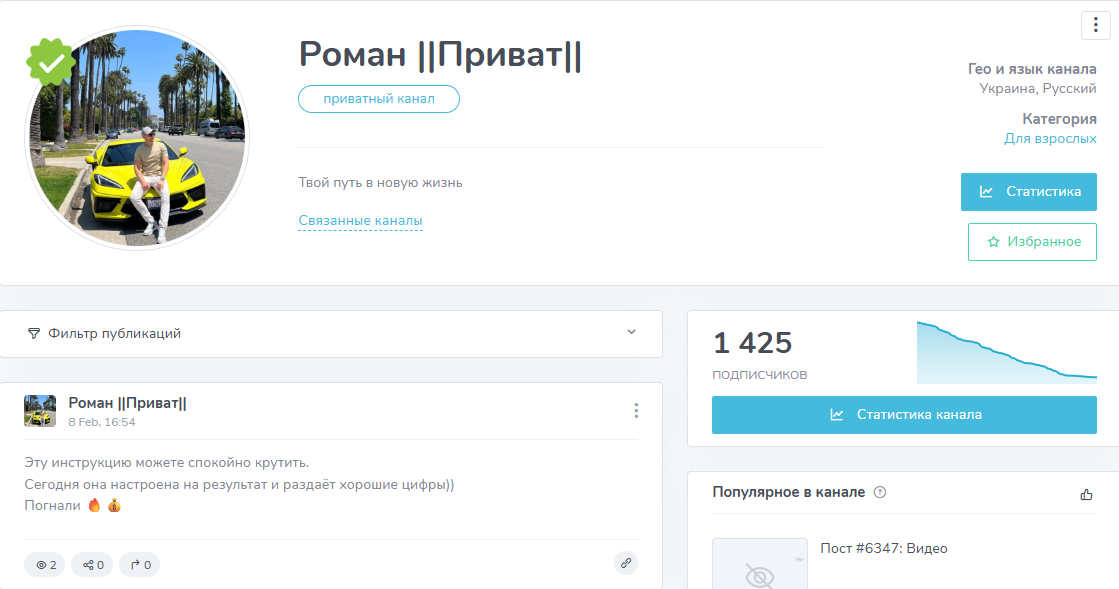Screen dimensions: 1119x589
Task: Add channel to Избранное
Action: [x=1032, y=242]
